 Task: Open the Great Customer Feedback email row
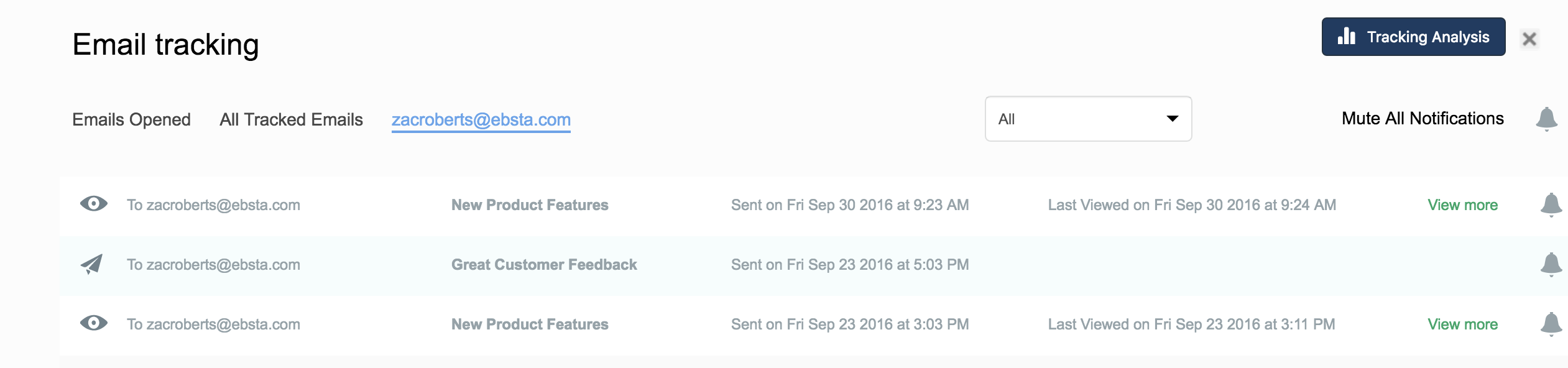coord(544,265)
